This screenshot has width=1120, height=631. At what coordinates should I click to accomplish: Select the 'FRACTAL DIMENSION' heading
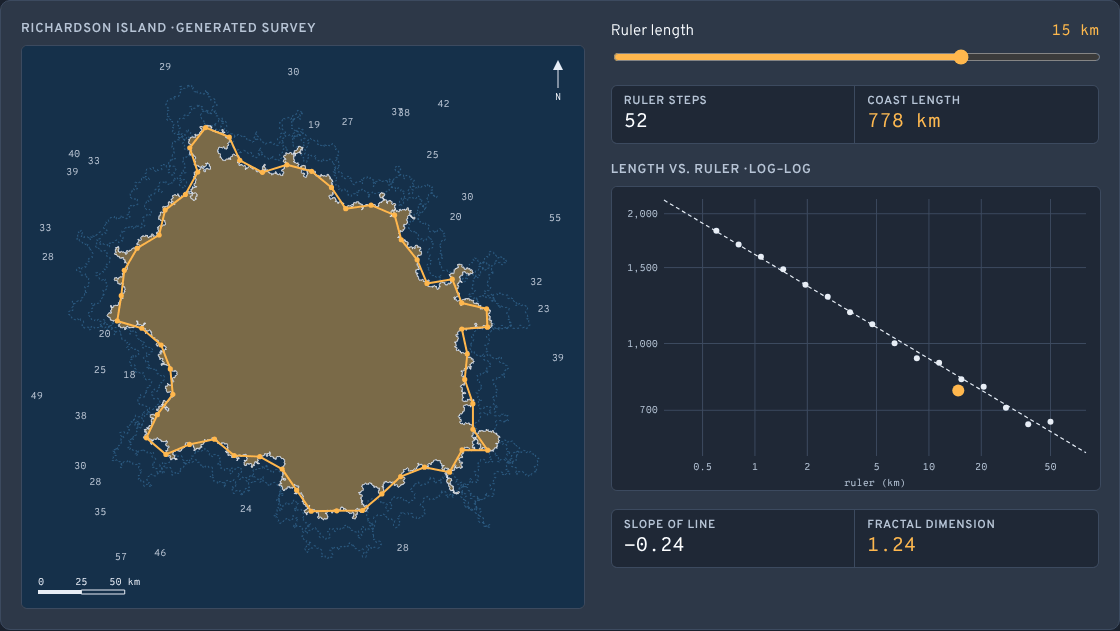coord(931,524)
